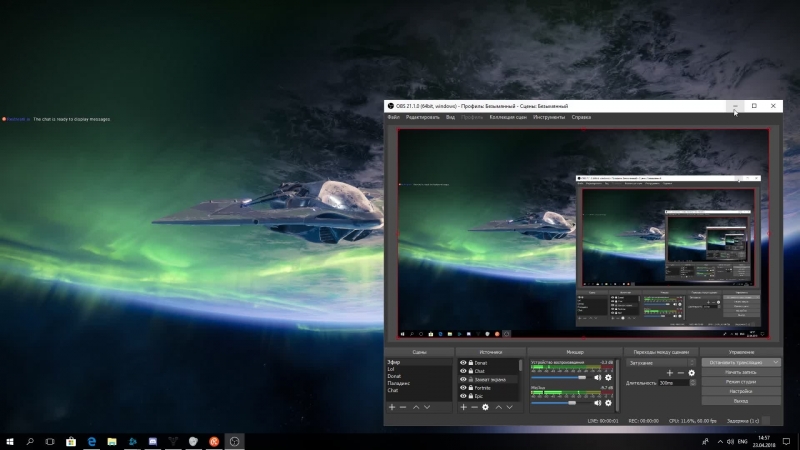Image resolution: width=800 pixels, height=450 pixels.
Task: Open Discord from the taskbar
Action: (153, 441)
